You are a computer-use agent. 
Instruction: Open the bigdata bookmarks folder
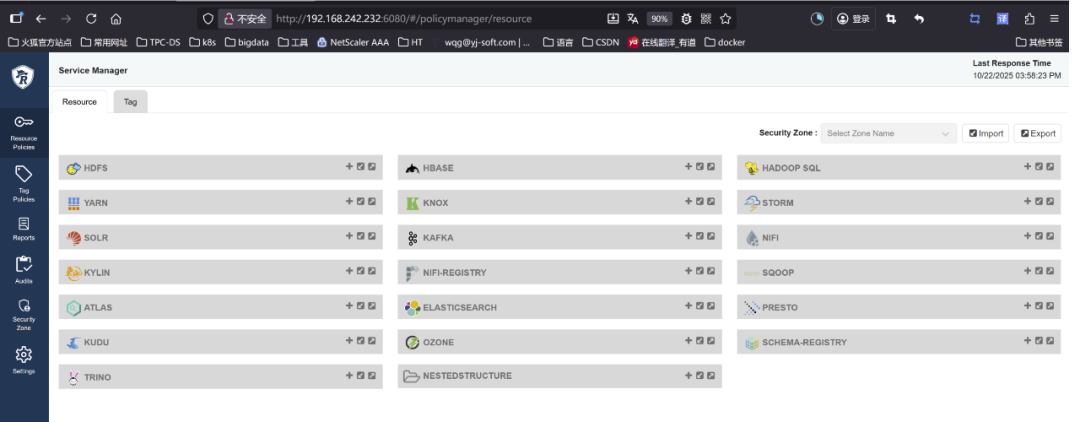[x=247, y=42]
